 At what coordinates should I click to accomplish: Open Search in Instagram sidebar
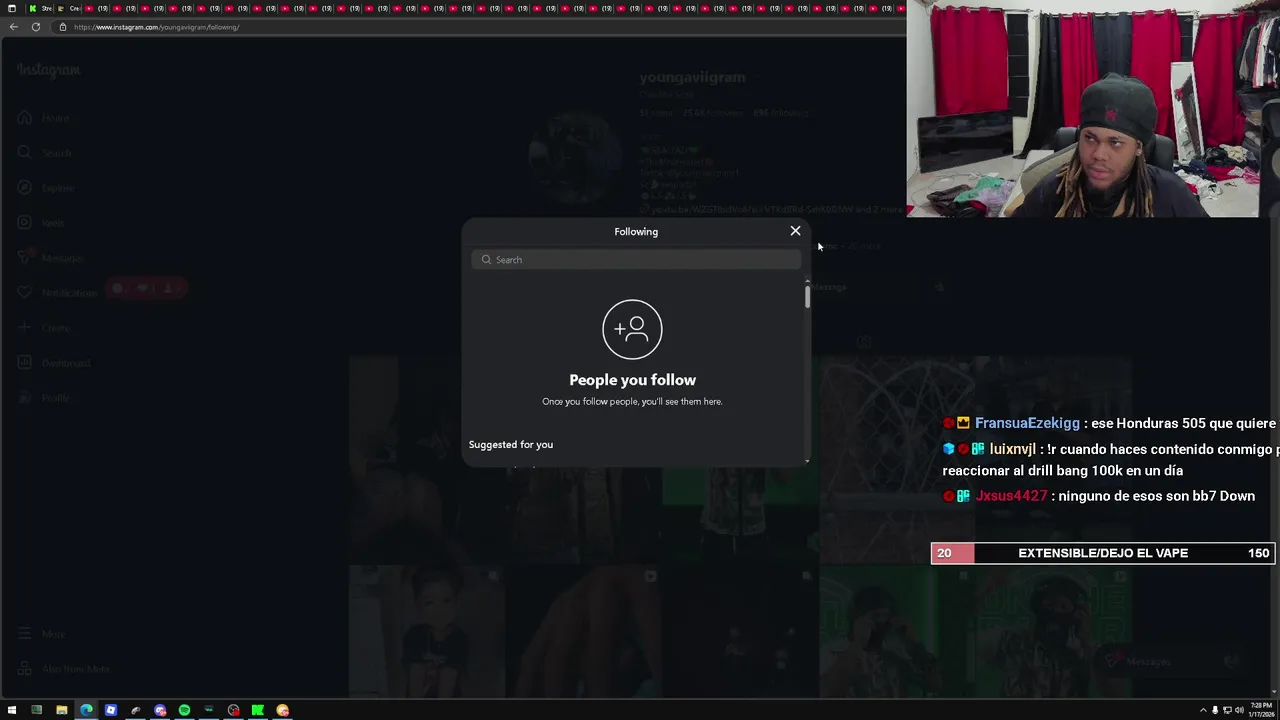[44, 153]
